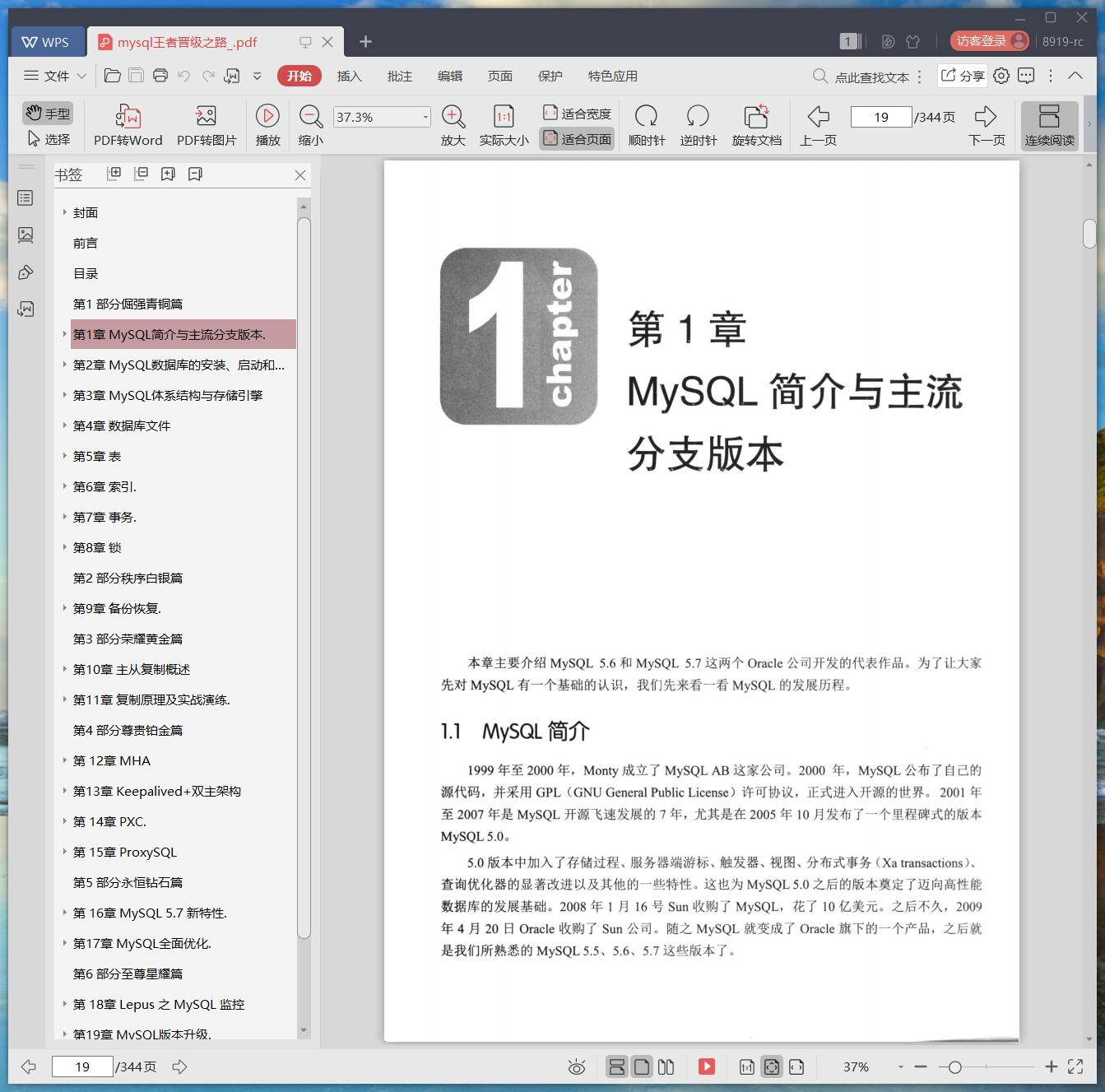This screenshot has width=1105, height=1092.
Task: Rotate page clockwise (顺时针)
Action: point(647,125)
